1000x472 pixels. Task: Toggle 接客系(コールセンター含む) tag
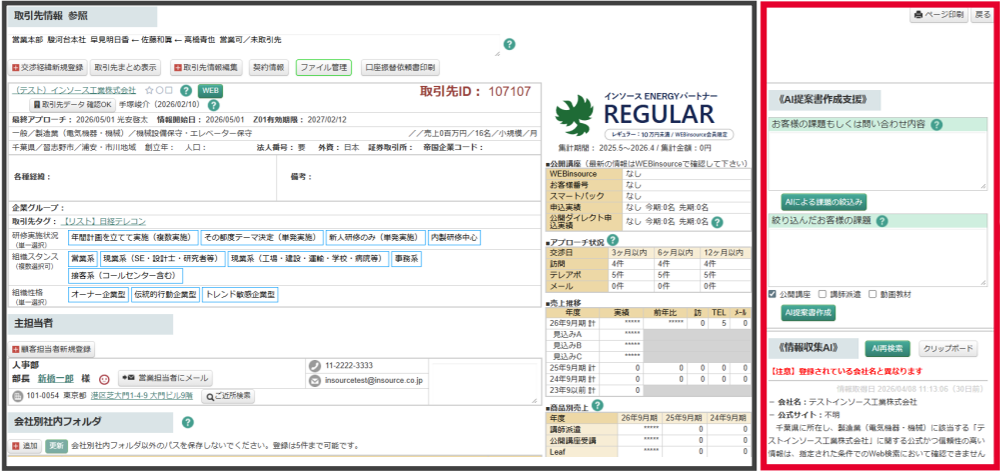[x=126, y=276]
